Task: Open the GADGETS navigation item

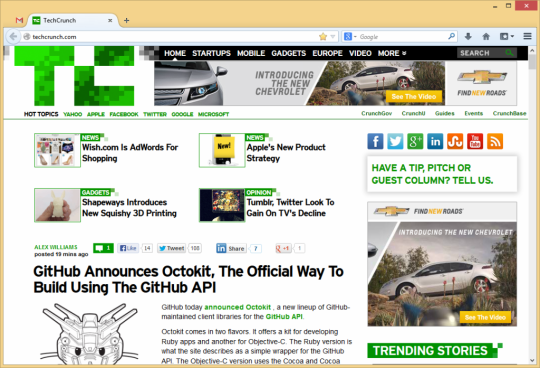Action: click(289, 53)
